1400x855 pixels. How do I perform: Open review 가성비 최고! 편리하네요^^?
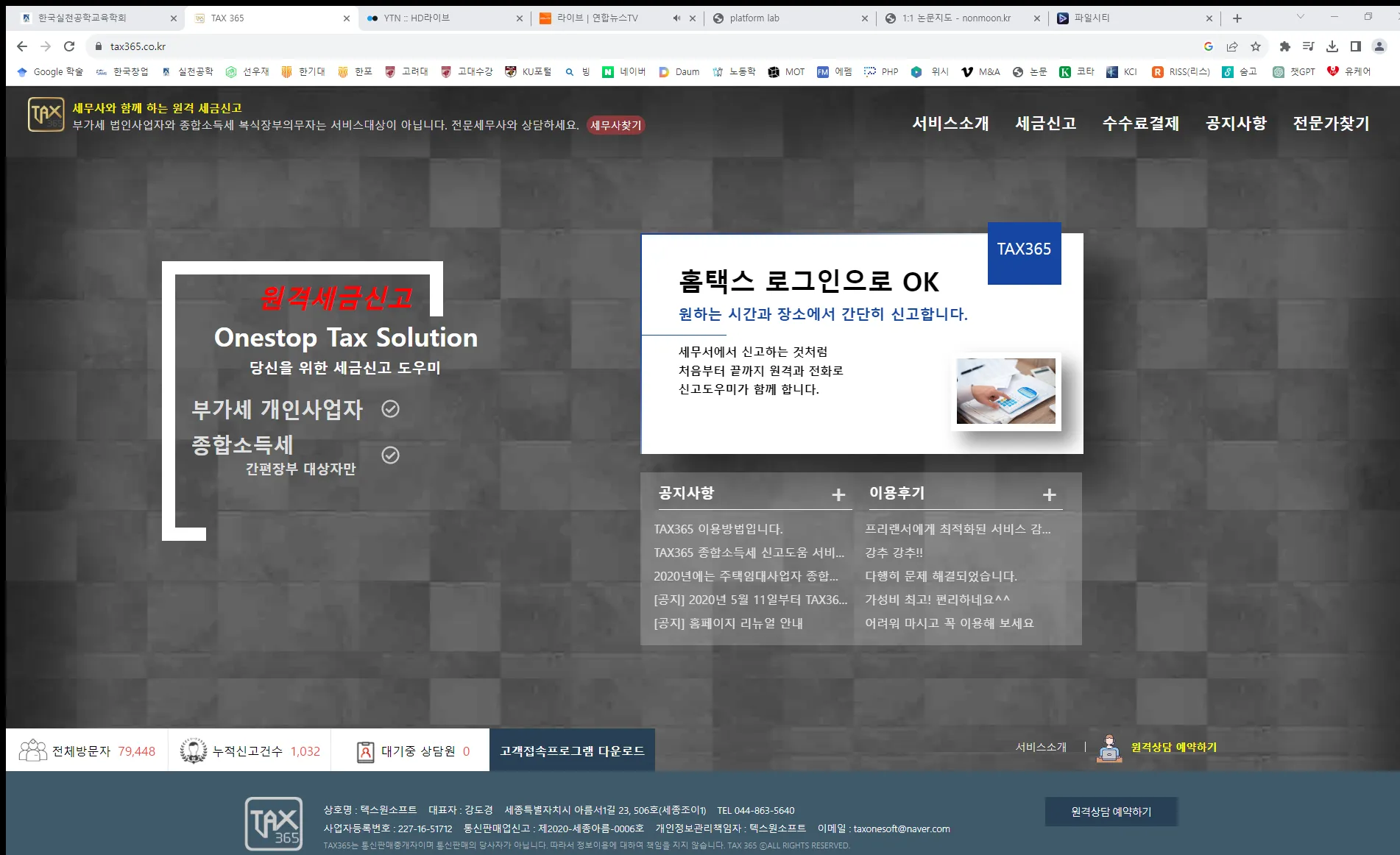(938, 600)
